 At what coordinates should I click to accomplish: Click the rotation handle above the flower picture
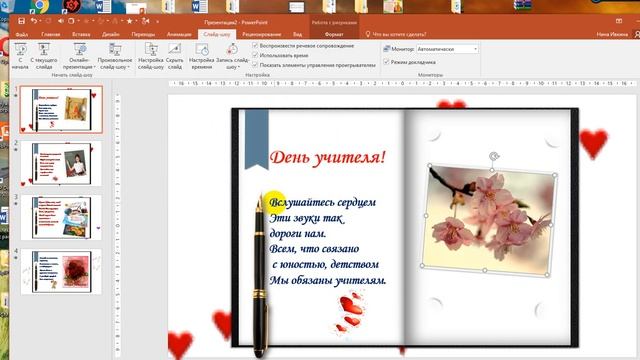tap(494, 156)
